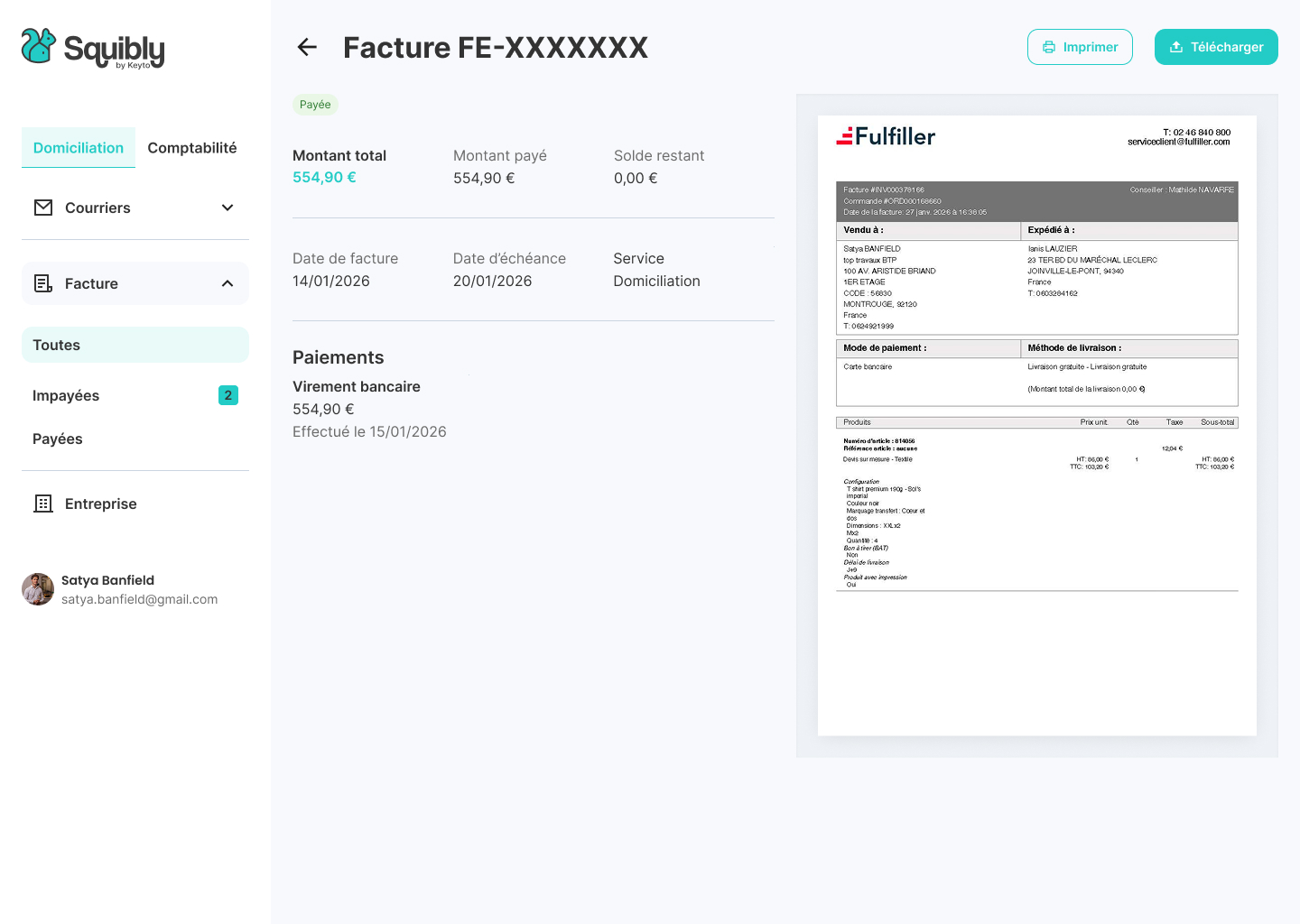Viewport: 1300px width, 924px height.
Task: Collapse the Facture section chevron
Action: [227, 283]
